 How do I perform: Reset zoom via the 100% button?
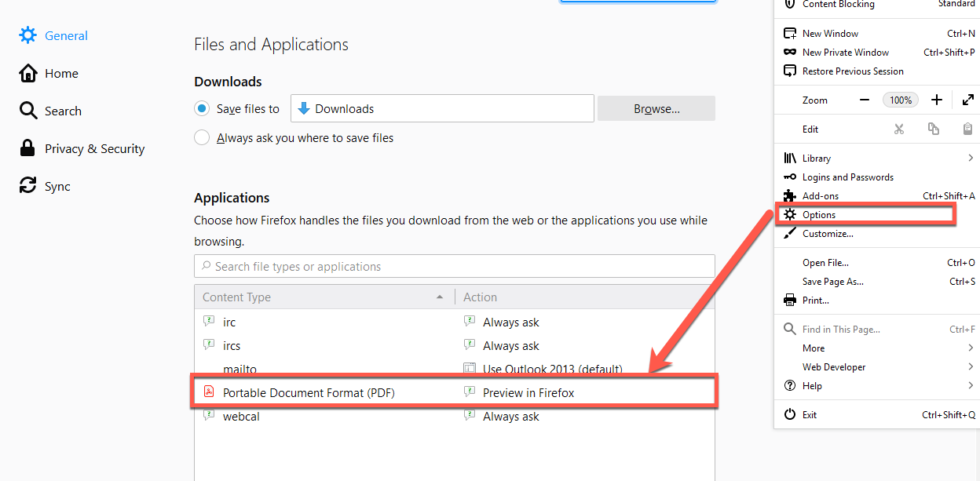point(901,100)
